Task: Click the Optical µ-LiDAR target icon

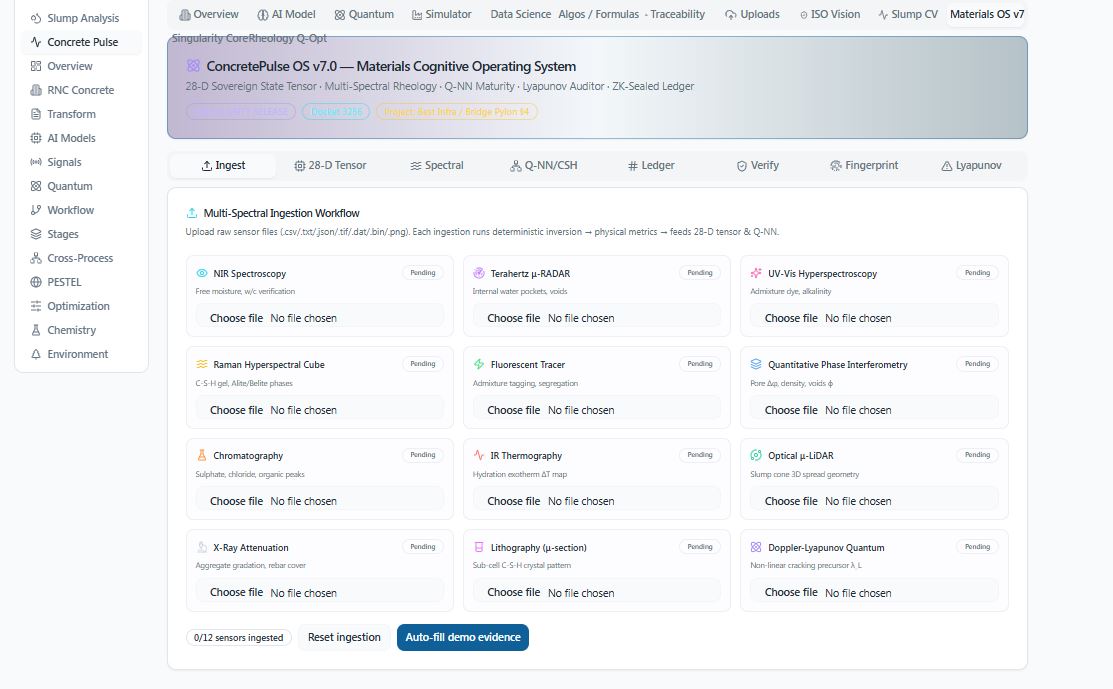Action: 756,456
